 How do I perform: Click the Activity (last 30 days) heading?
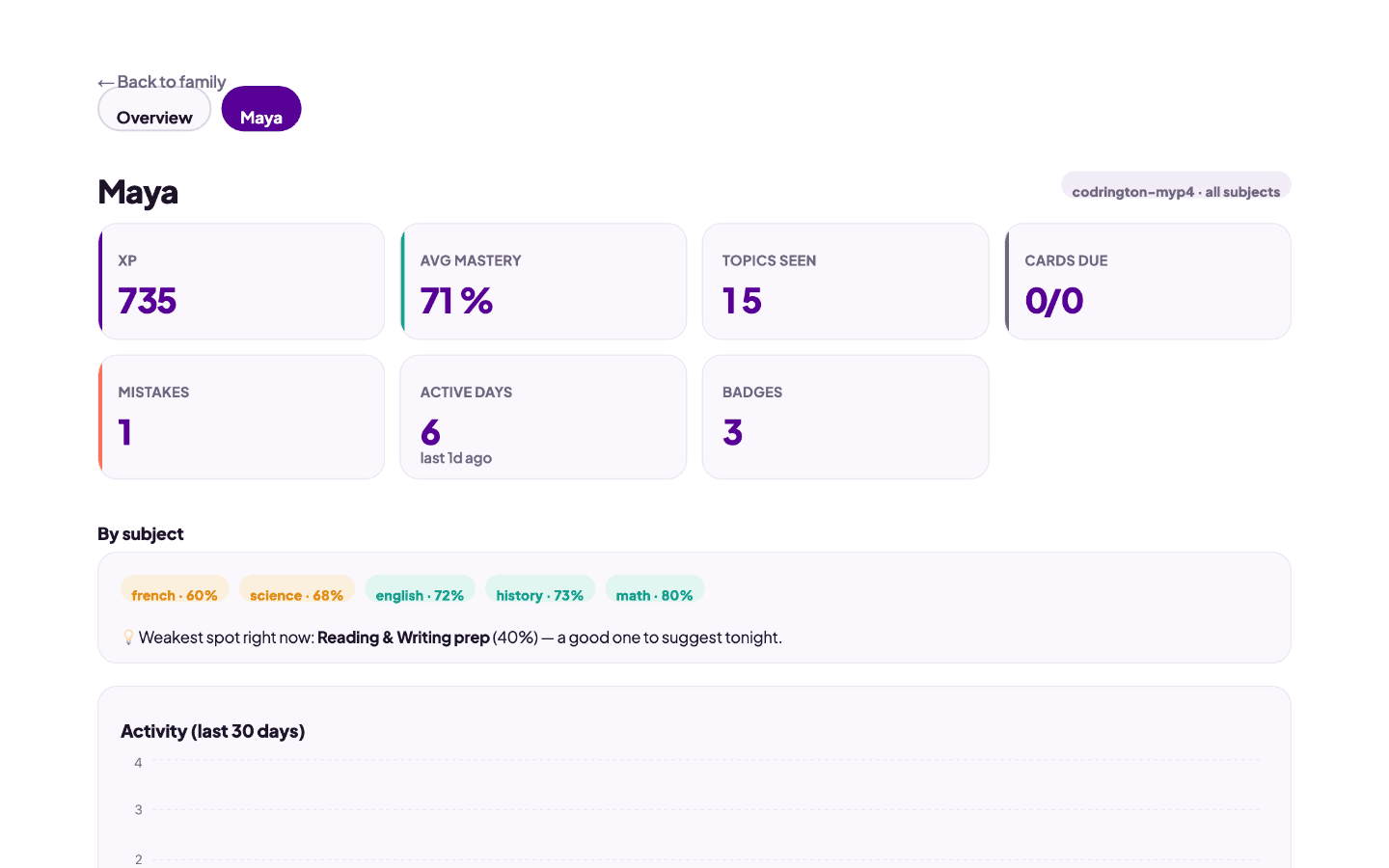(x=213, y=731)
